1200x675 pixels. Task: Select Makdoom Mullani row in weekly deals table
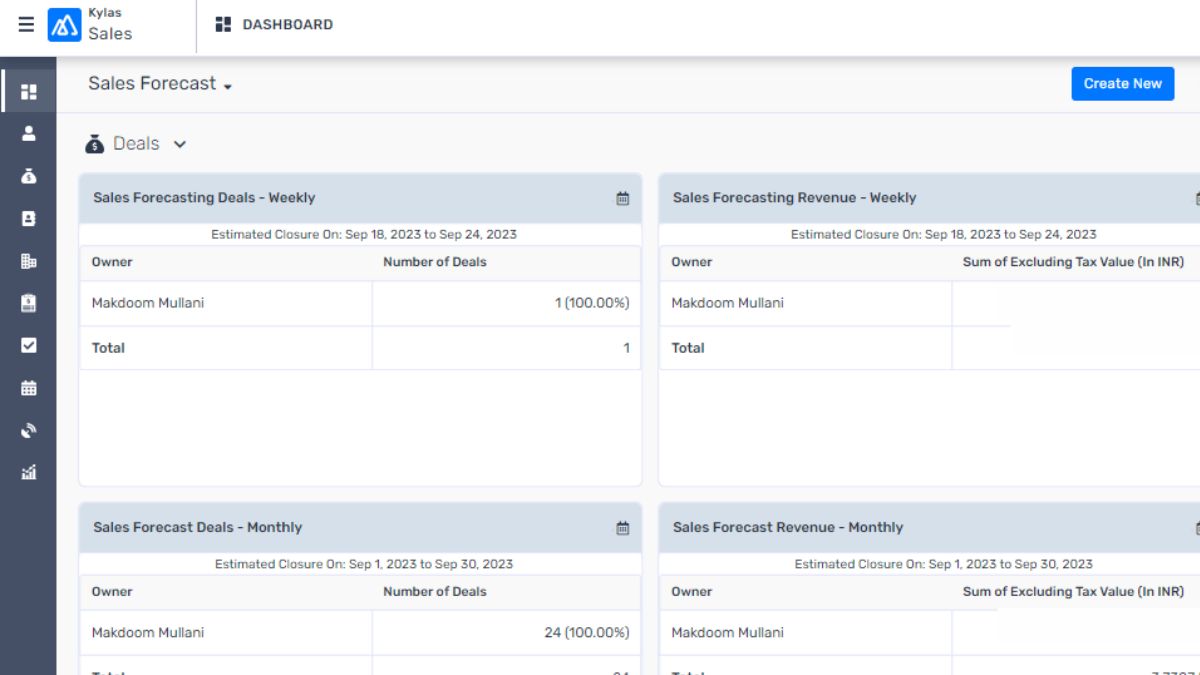tap(148, 303)
